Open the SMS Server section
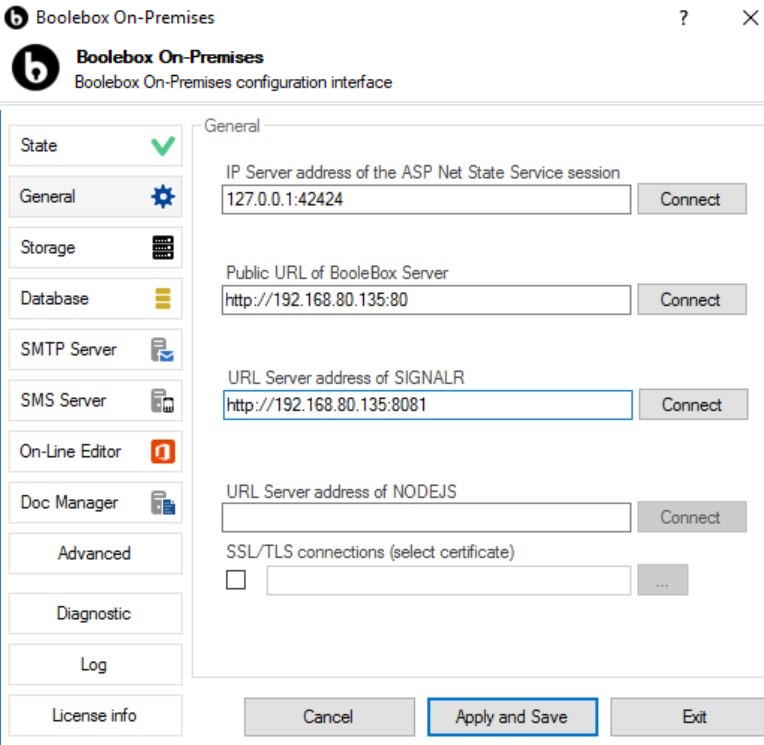The width and height of the screenshot is (764, 745). (96, 401)
